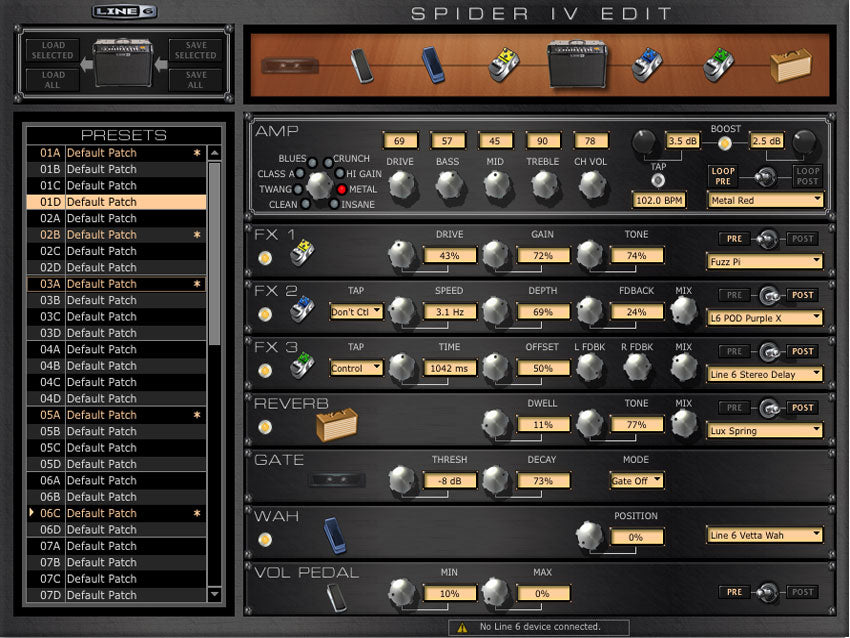
Task: Click the 102.0 BPM tempo field
Action: (x=659, y=200)
